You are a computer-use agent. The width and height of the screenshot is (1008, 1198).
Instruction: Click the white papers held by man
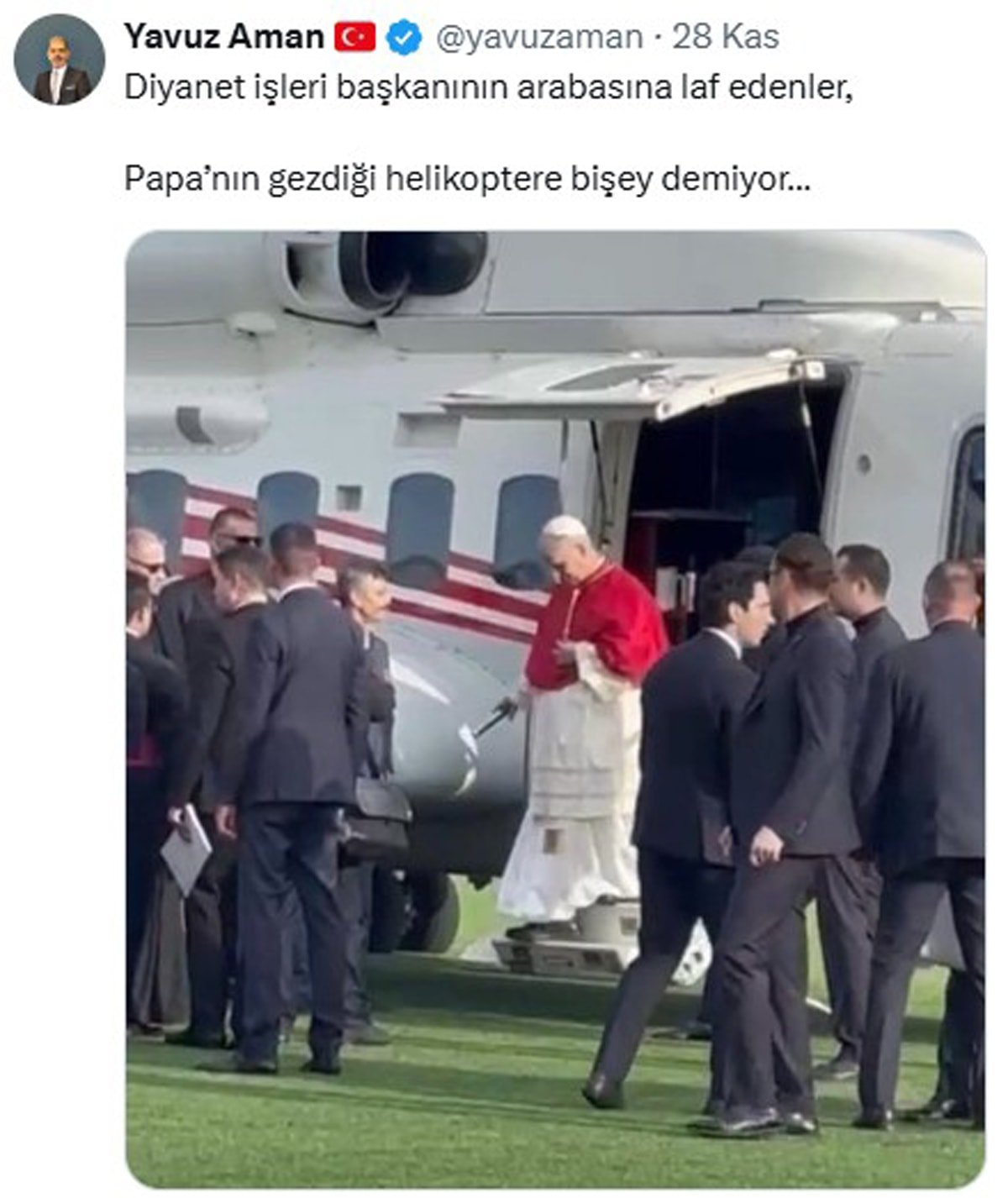tap(186, 850)
